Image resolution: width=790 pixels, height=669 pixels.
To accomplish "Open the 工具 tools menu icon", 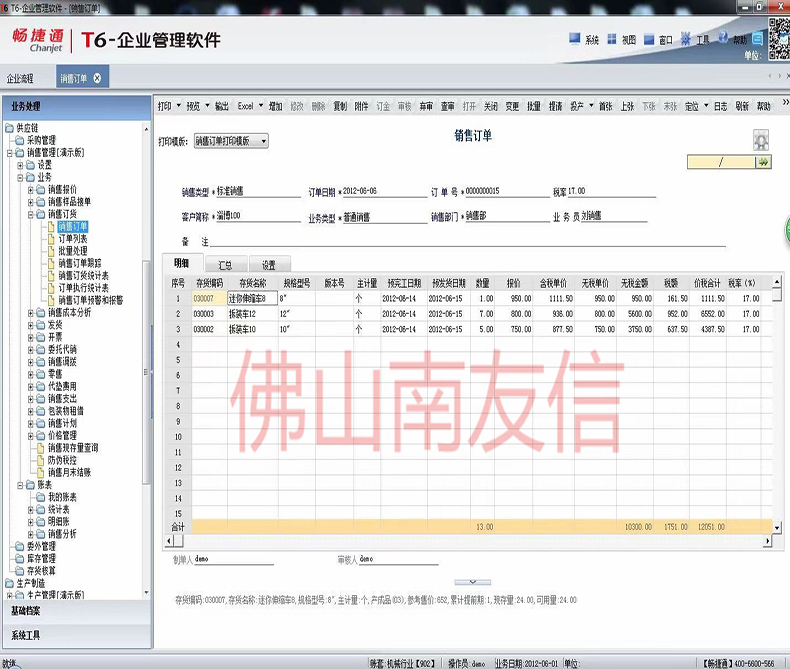I will (x=686, y=39).
